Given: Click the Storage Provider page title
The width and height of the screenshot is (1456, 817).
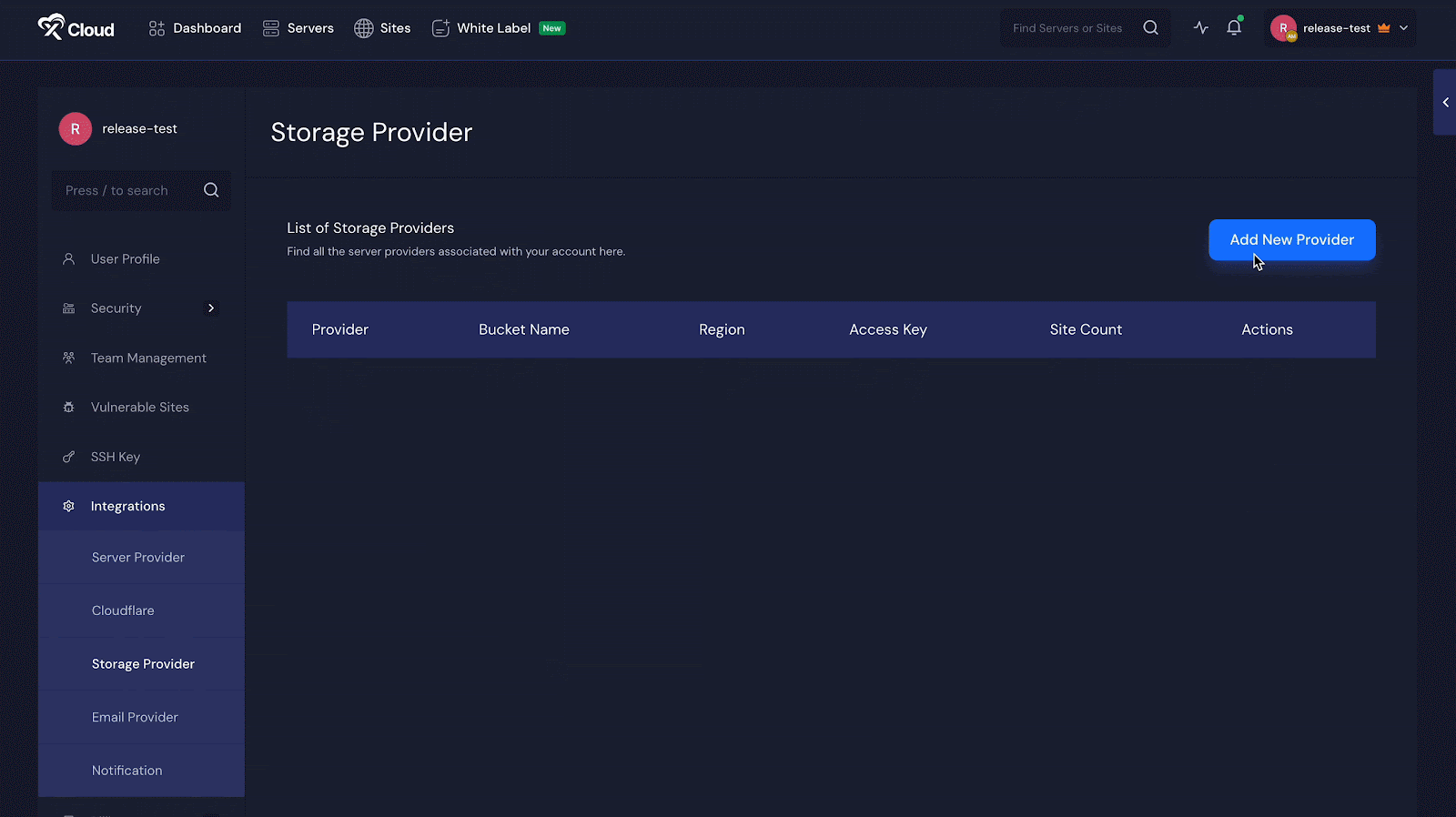Looking at the screenshot, I should click(x=371, y=132).
